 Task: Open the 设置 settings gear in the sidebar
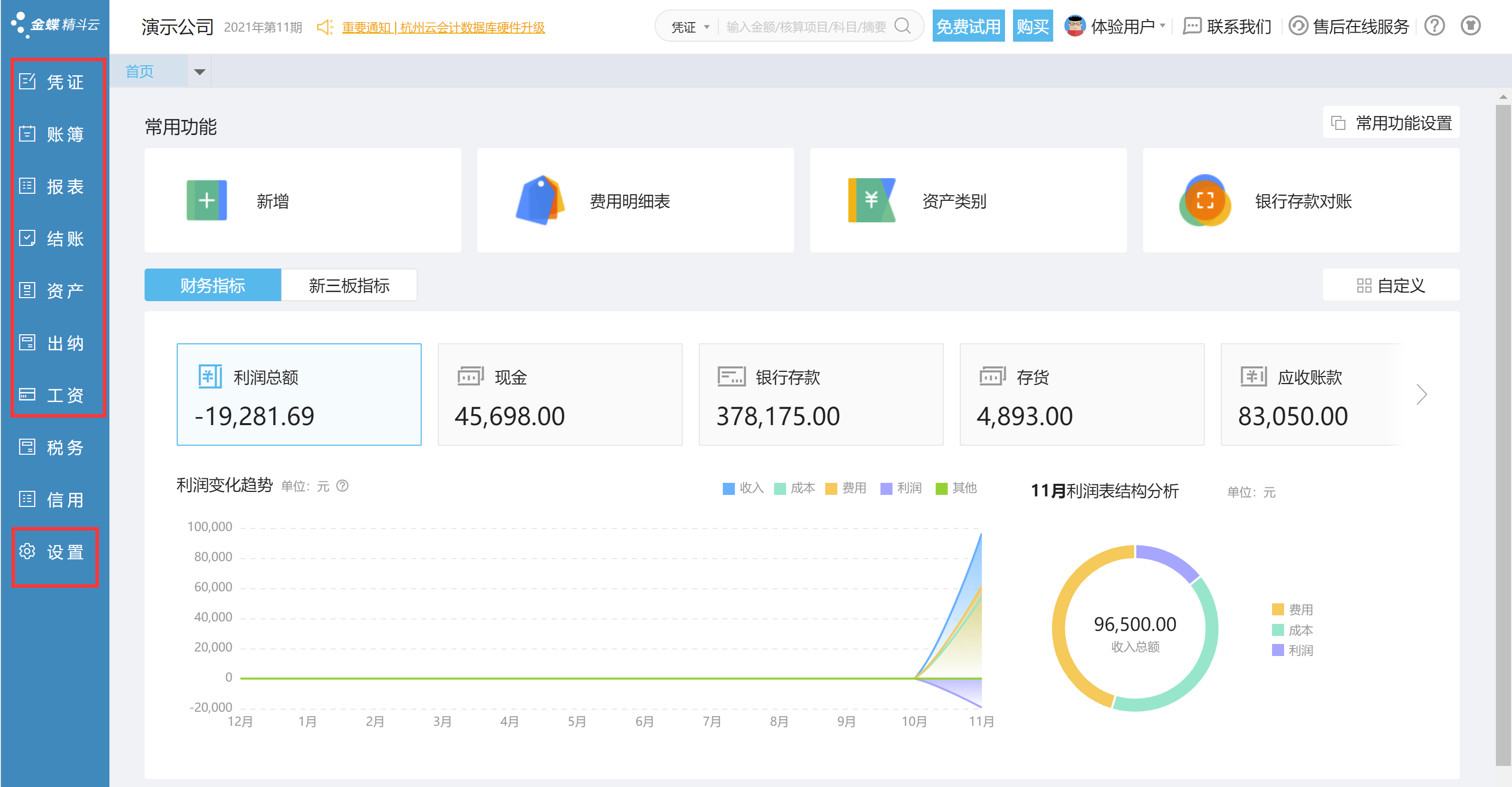click(x=28, y=552)
